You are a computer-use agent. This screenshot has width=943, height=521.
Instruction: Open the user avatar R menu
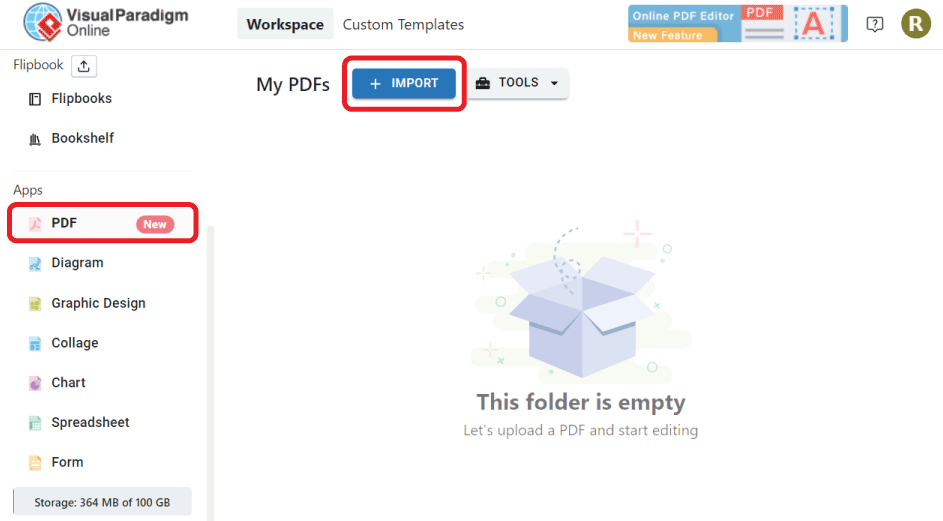point(915,24)
